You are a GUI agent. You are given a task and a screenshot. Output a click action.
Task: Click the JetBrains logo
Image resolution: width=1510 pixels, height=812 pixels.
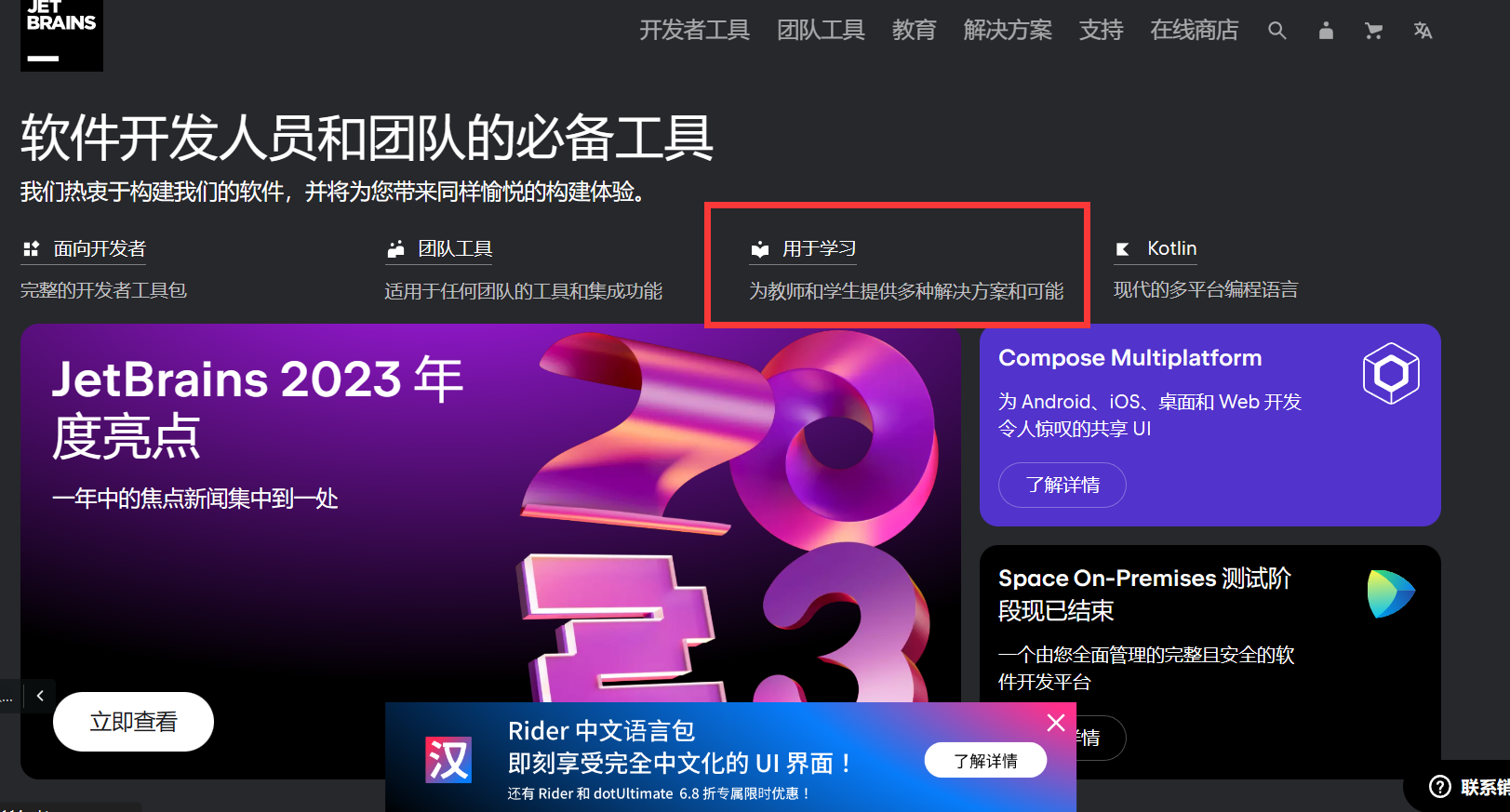(61, 34)
